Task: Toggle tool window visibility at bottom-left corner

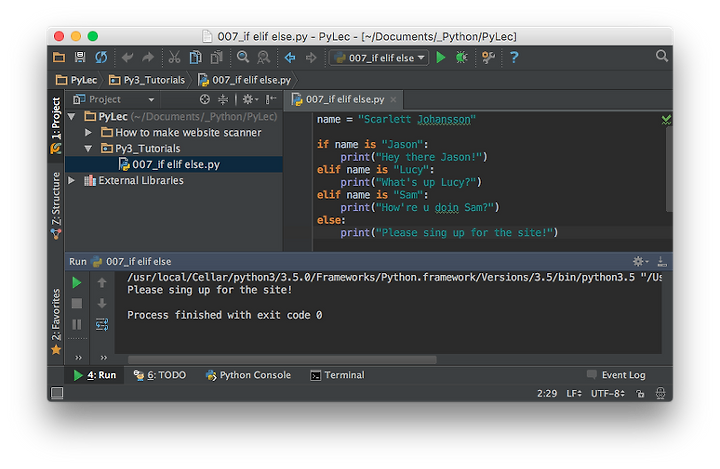Action: [x=57, y=393]
